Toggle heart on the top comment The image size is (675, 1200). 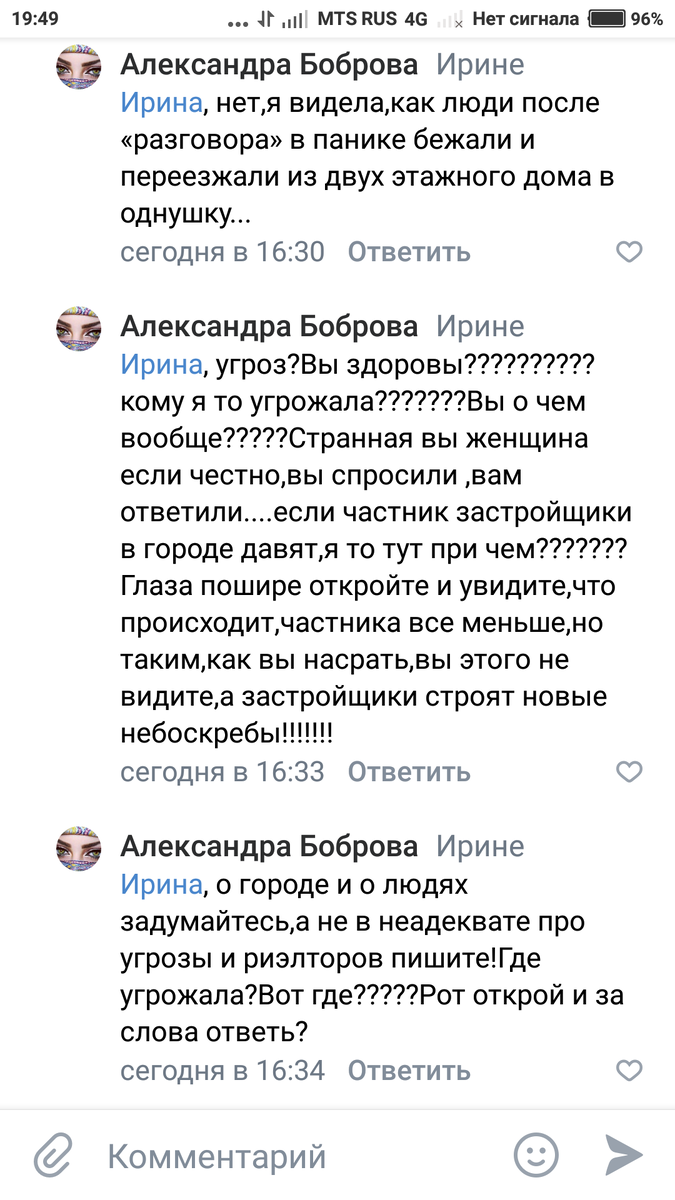630,252
